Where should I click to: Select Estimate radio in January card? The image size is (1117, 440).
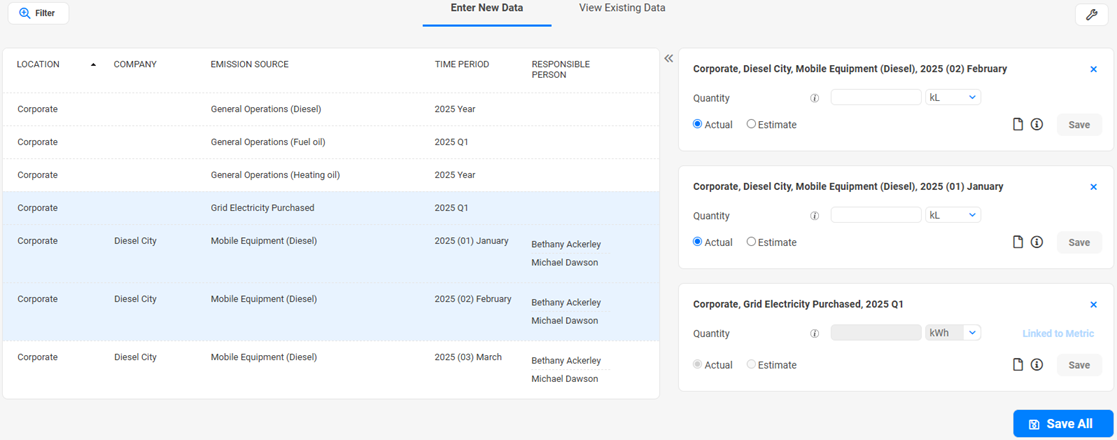tap(751, 242)
